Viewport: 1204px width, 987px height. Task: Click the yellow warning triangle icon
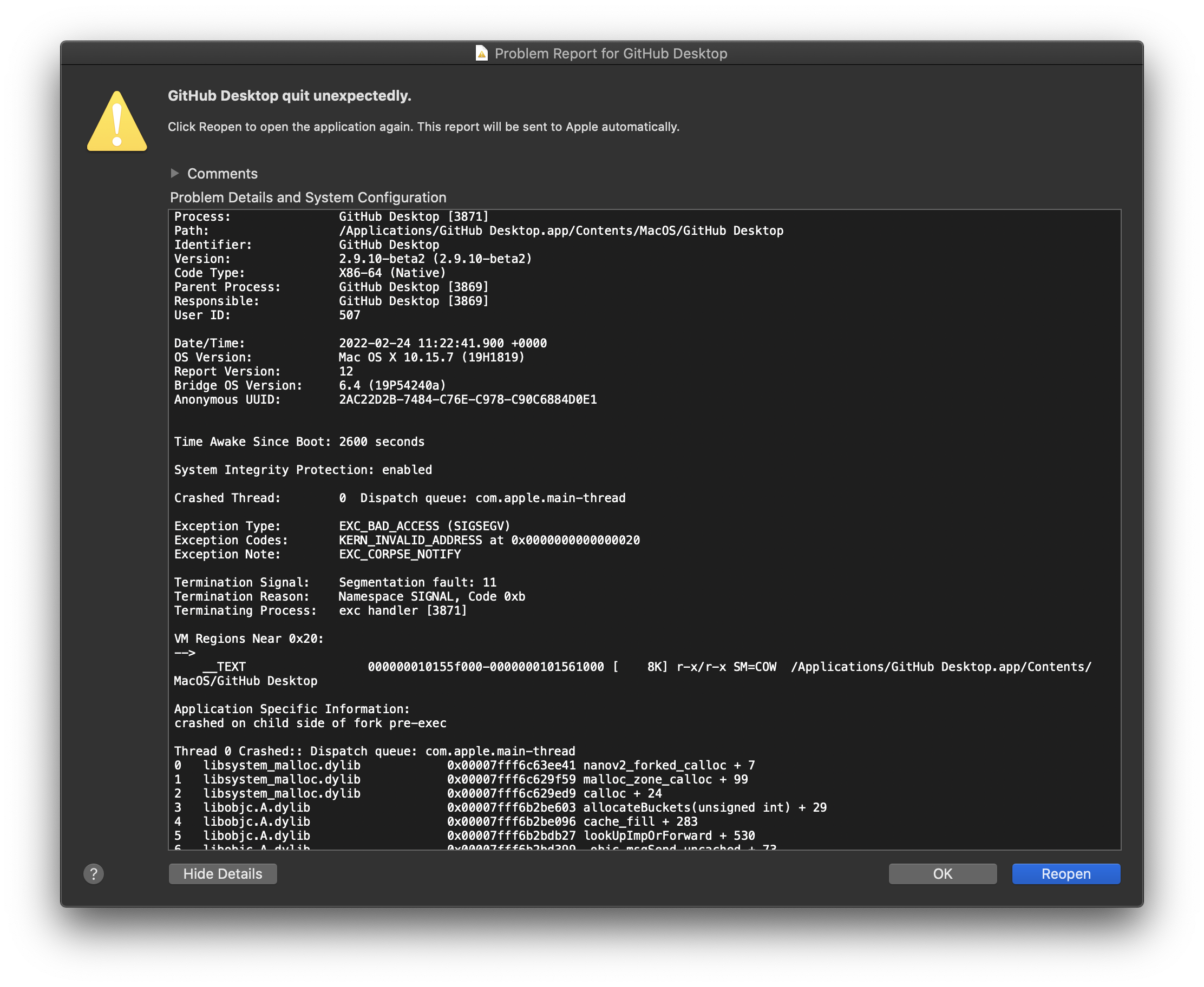coord(116,121)
